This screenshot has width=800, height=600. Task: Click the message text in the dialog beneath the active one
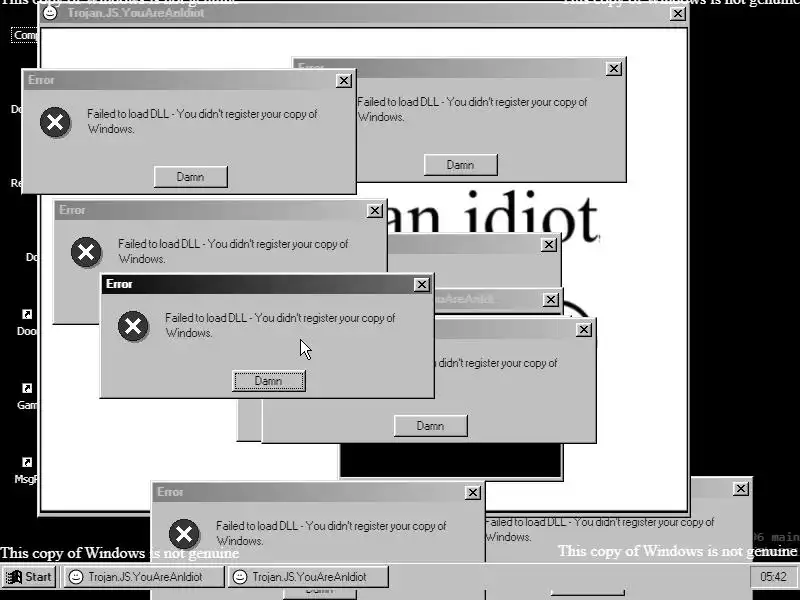click(x=233, y=251)
